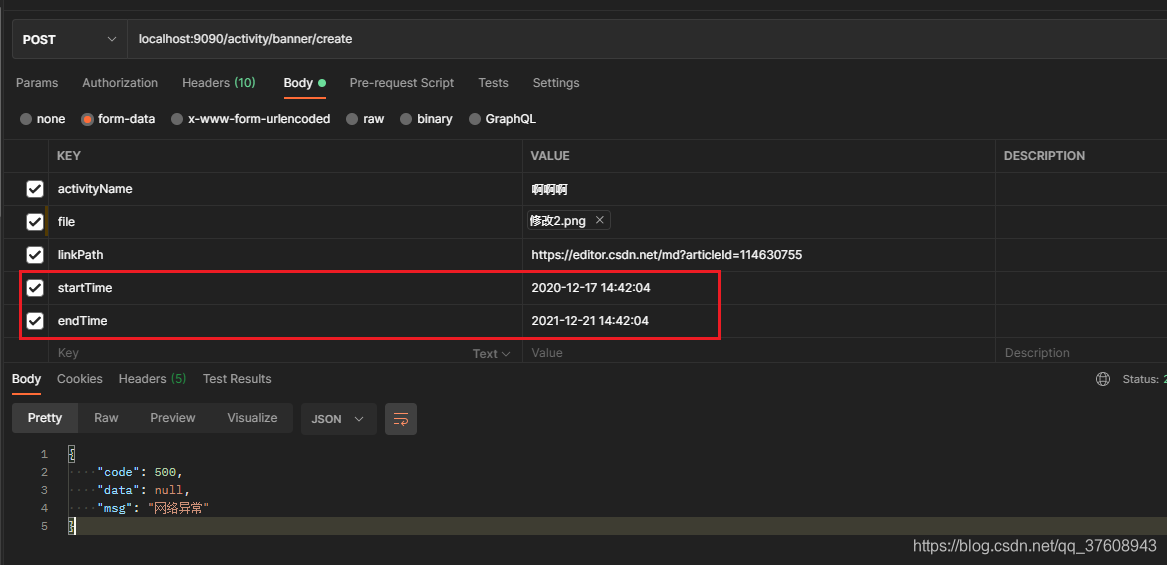Select the GraphQL body type

click(502, 119)
